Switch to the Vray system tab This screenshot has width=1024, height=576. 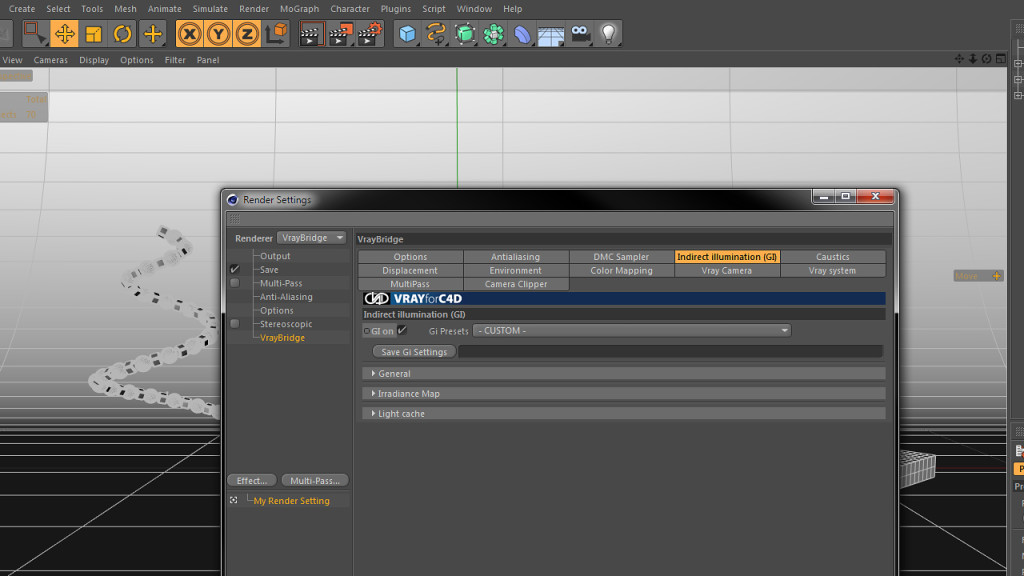(833, 270)
